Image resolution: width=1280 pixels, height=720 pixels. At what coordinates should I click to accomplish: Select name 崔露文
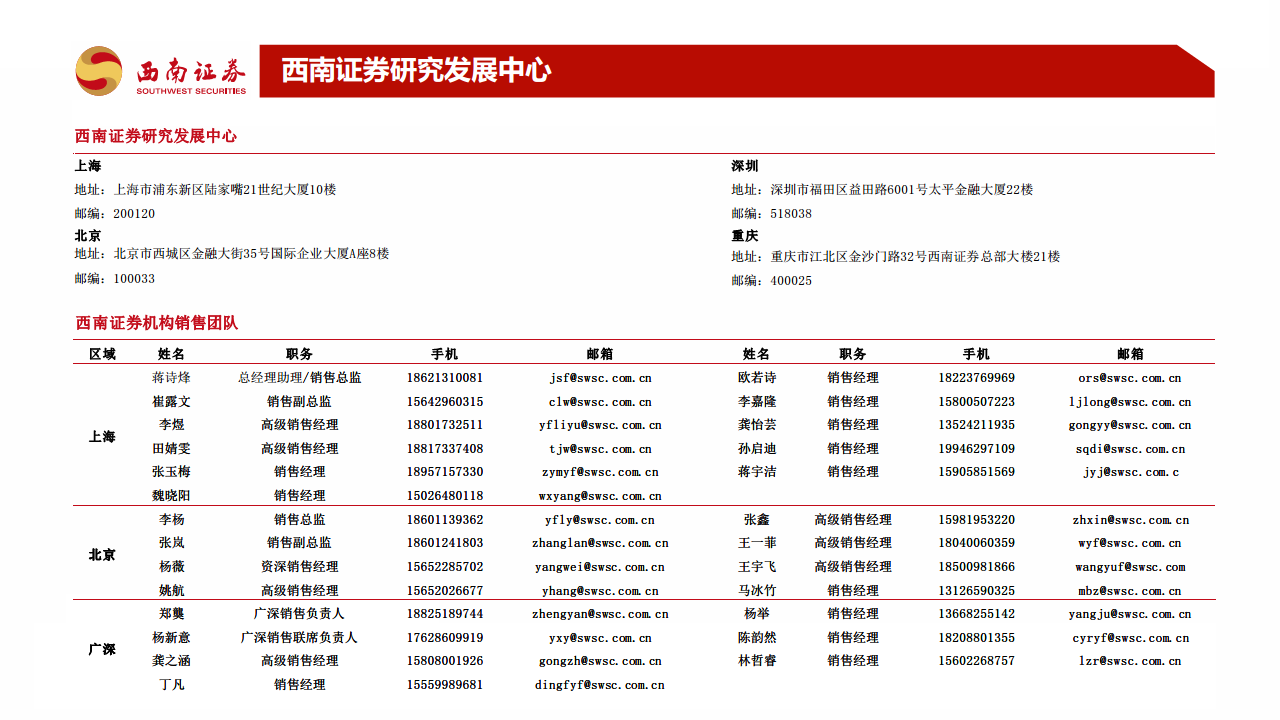pos(171,402)
